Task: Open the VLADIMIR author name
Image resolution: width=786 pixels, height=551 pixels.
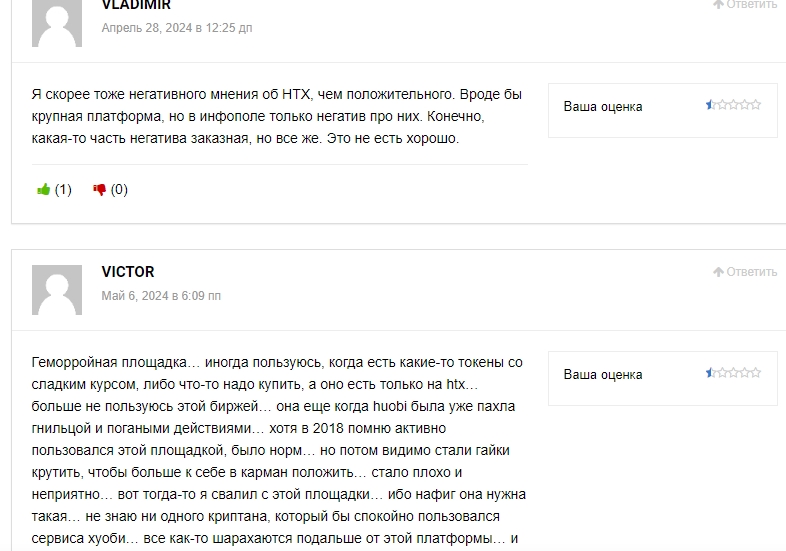Action: tap(136, 5)
